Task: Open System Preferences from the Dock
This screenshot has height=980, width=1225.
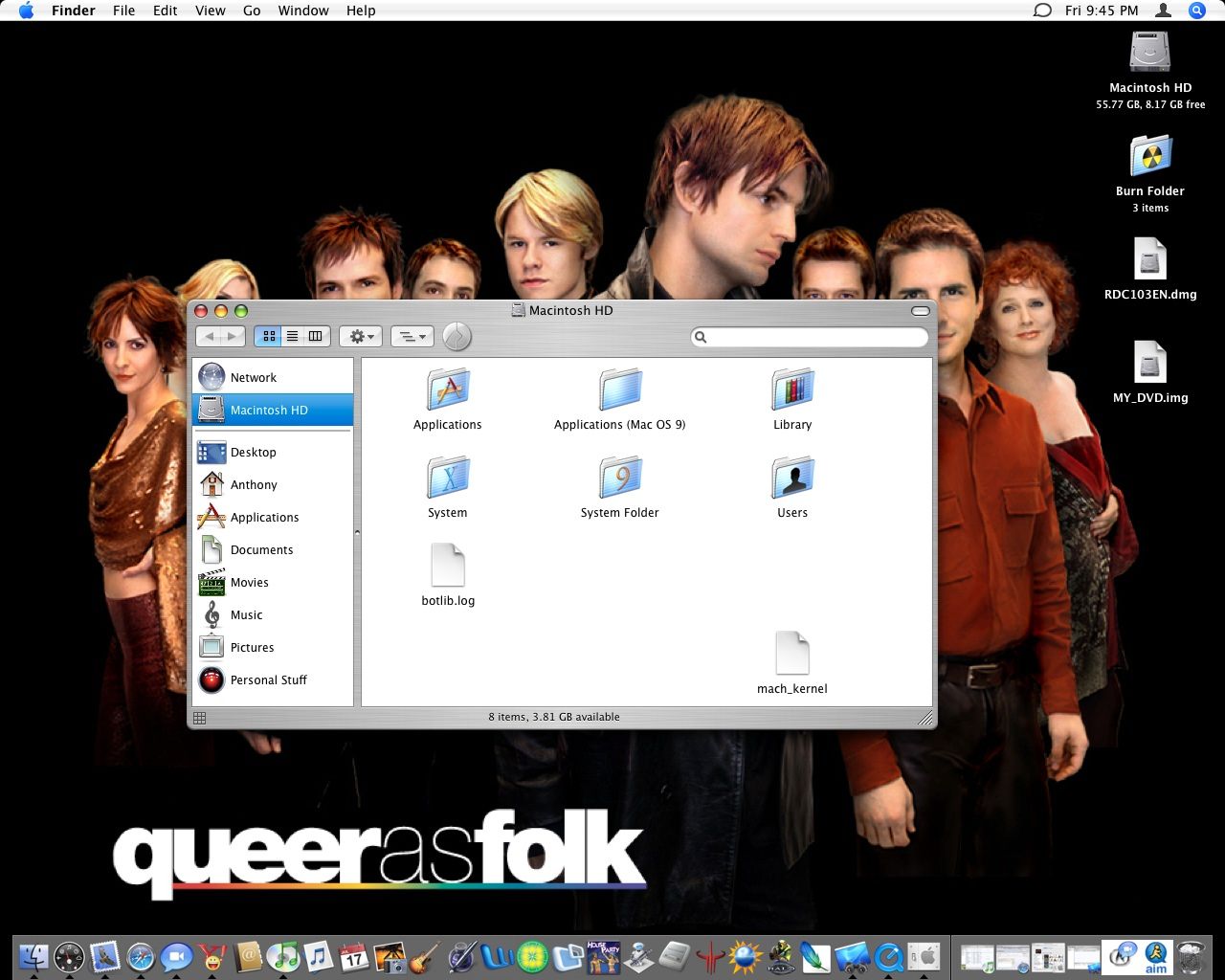Action: (x=924, y=956)
